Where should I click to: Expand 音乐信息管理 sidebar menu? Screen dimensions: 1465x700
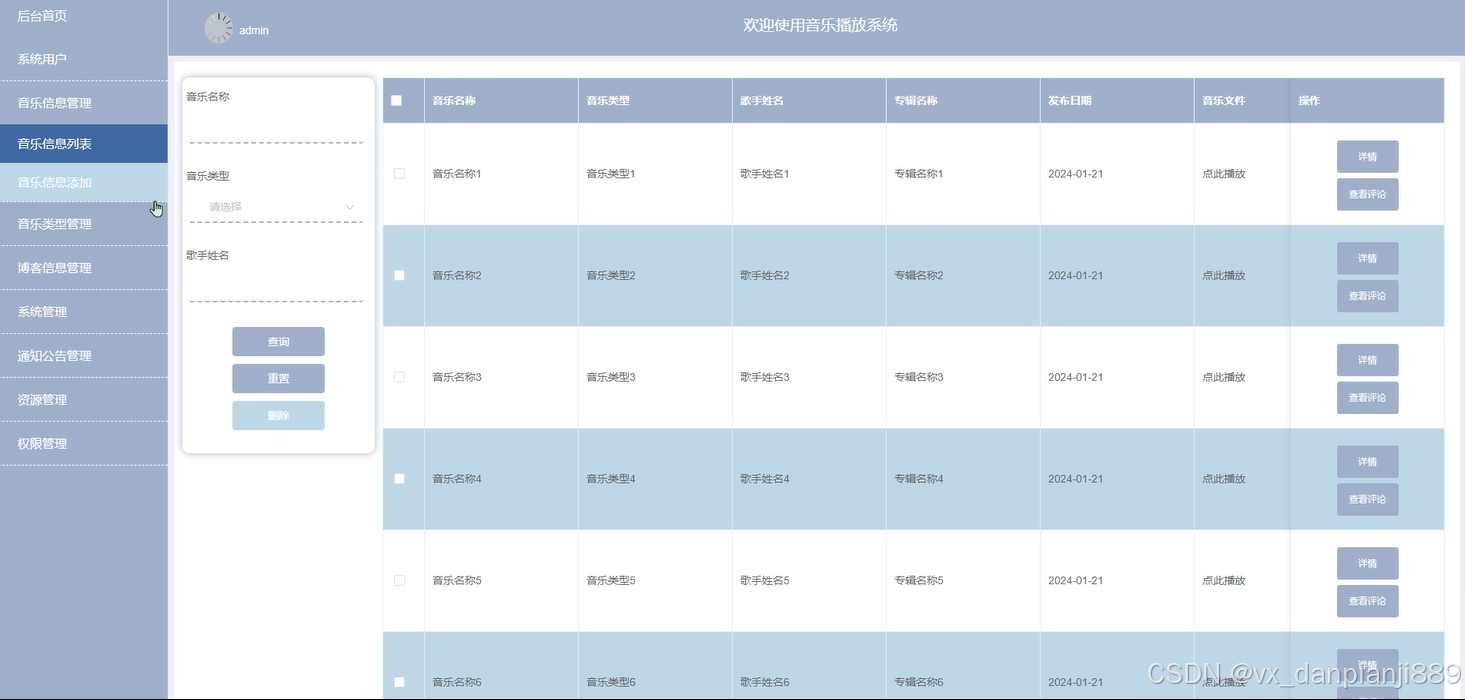(84, 103)
